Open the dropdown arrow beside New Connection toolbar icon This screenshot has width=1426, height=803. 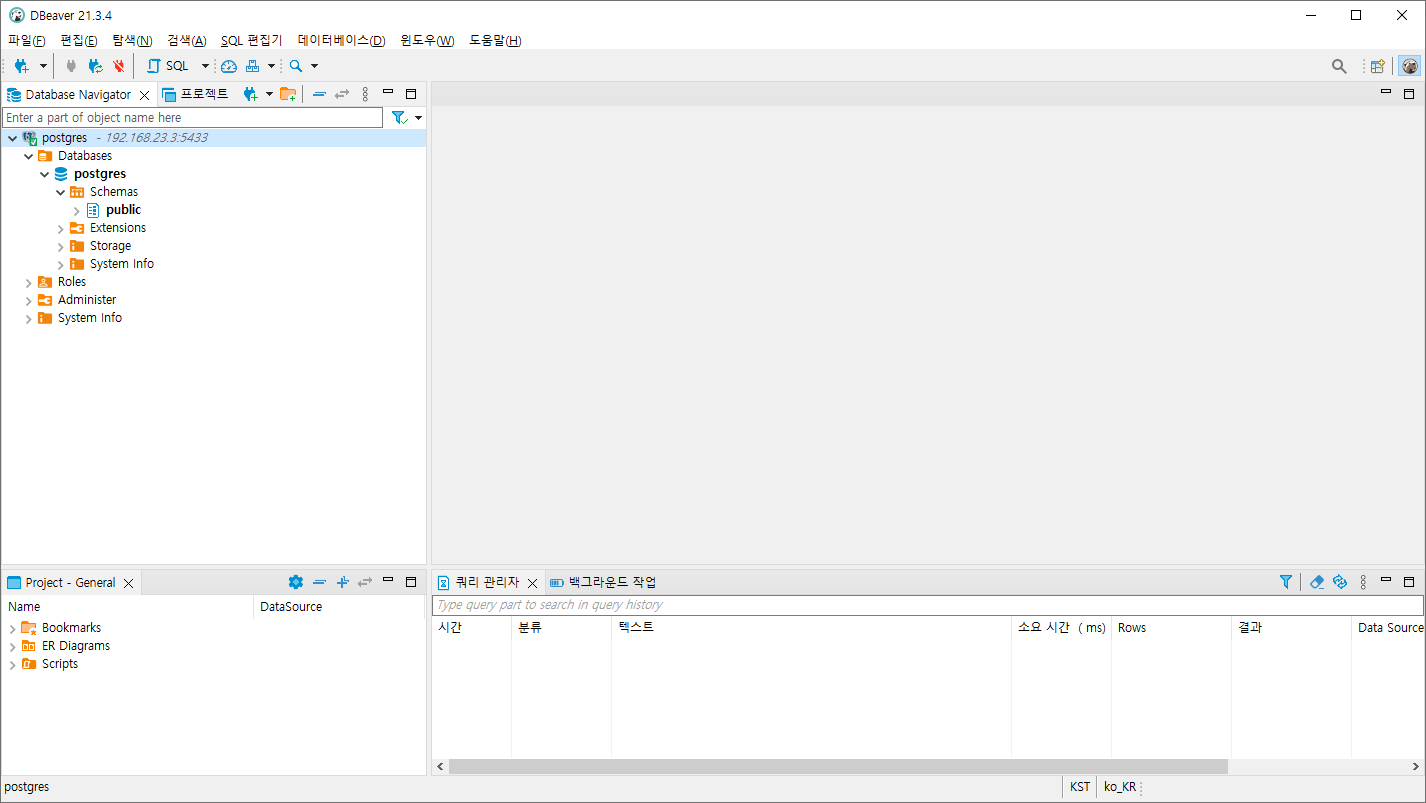(x=43, y=66)
